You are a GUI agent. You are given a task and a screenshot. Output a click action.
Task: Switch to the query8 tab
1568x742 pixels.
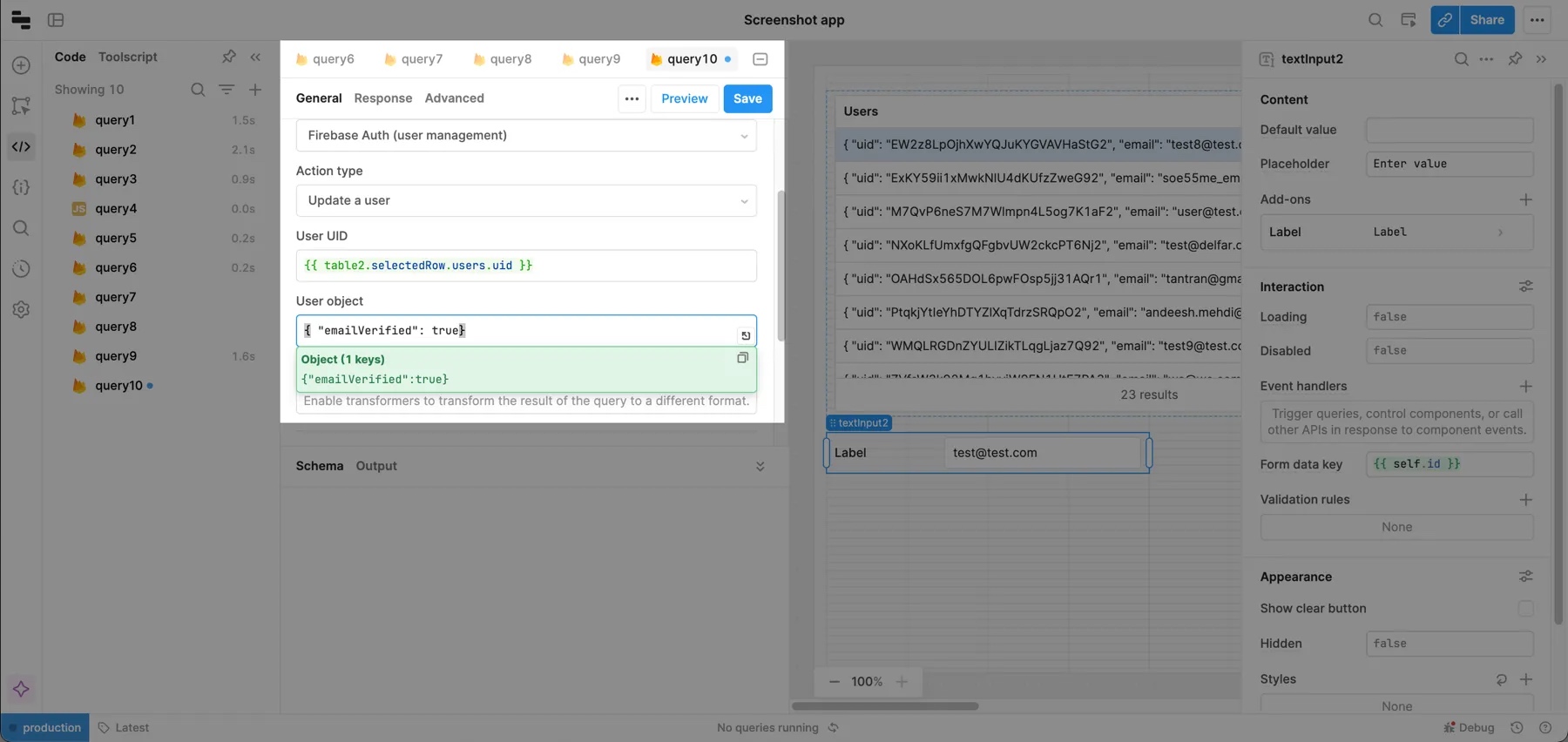(x=503, y=59)
